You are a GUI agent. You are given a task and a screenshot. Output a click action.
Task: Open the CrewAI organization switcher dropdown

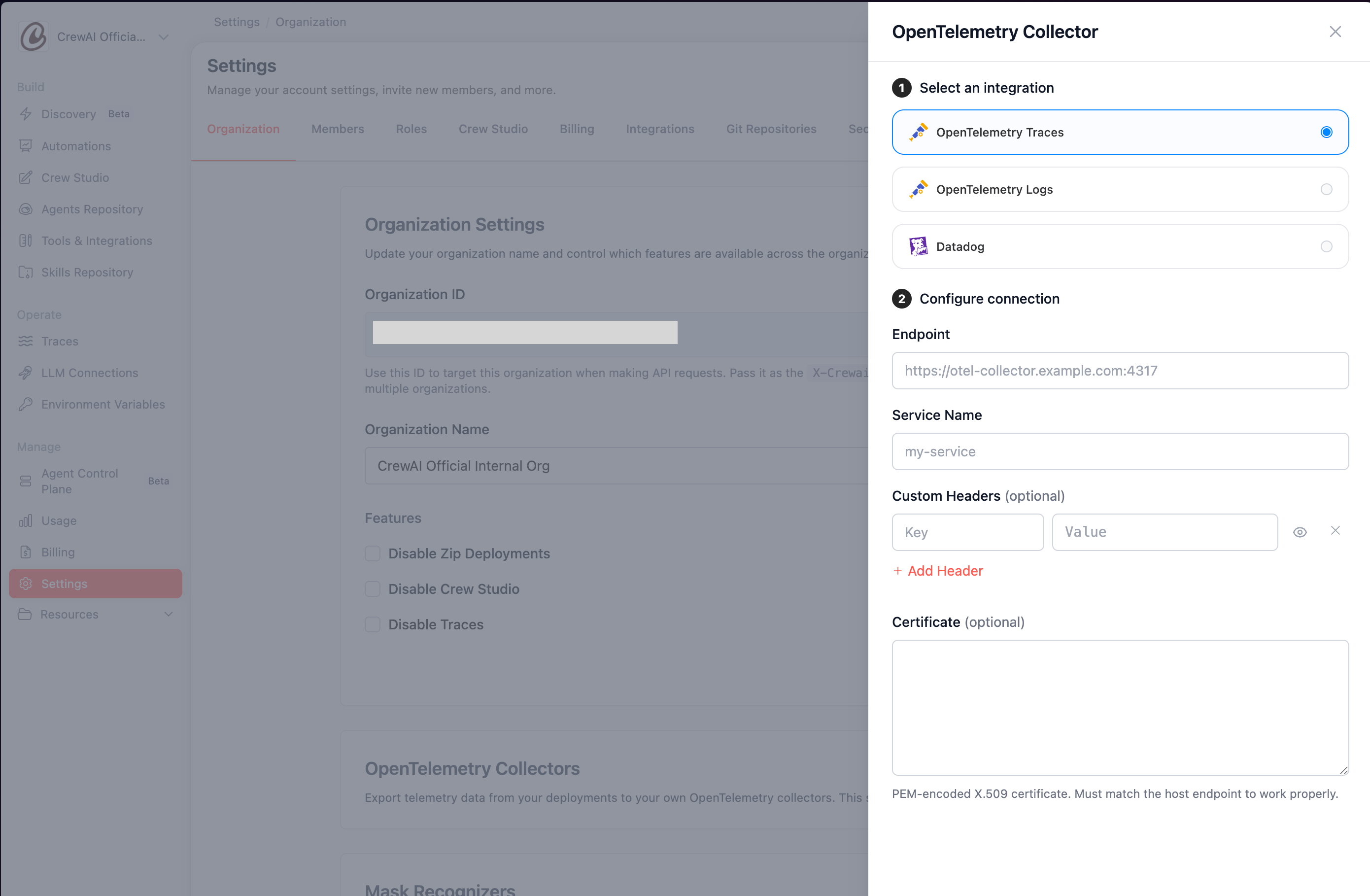pyautogui.click(x=95, y=37)
